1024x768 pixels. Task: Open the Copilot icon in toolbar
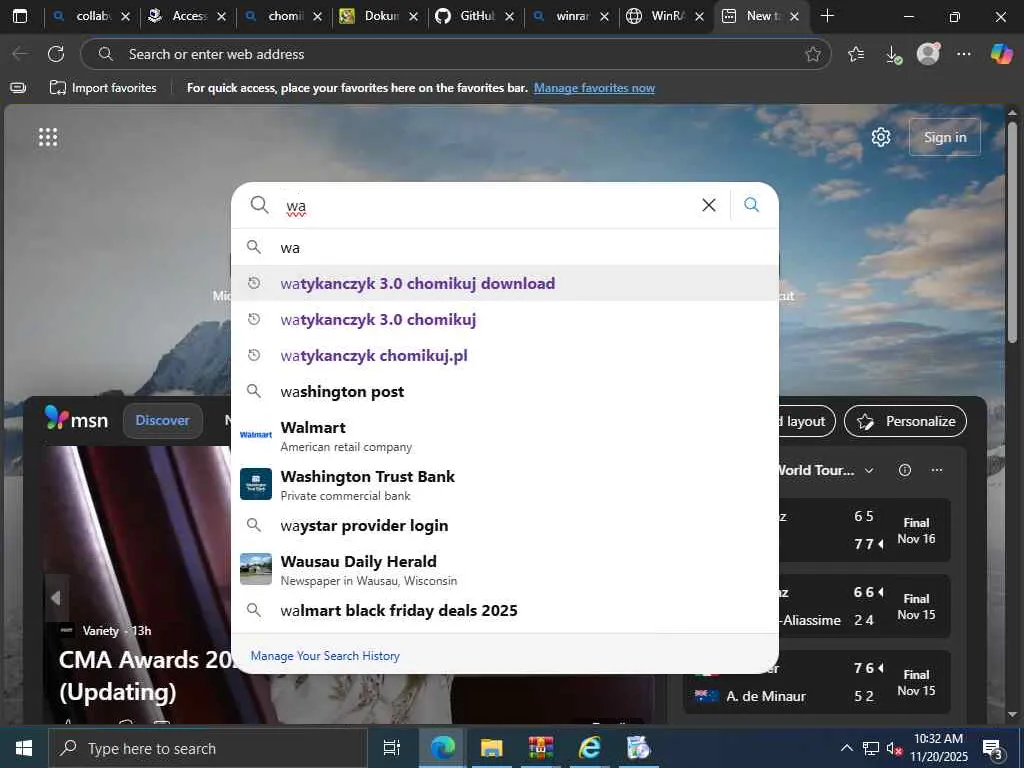(x=1001, y=54)
